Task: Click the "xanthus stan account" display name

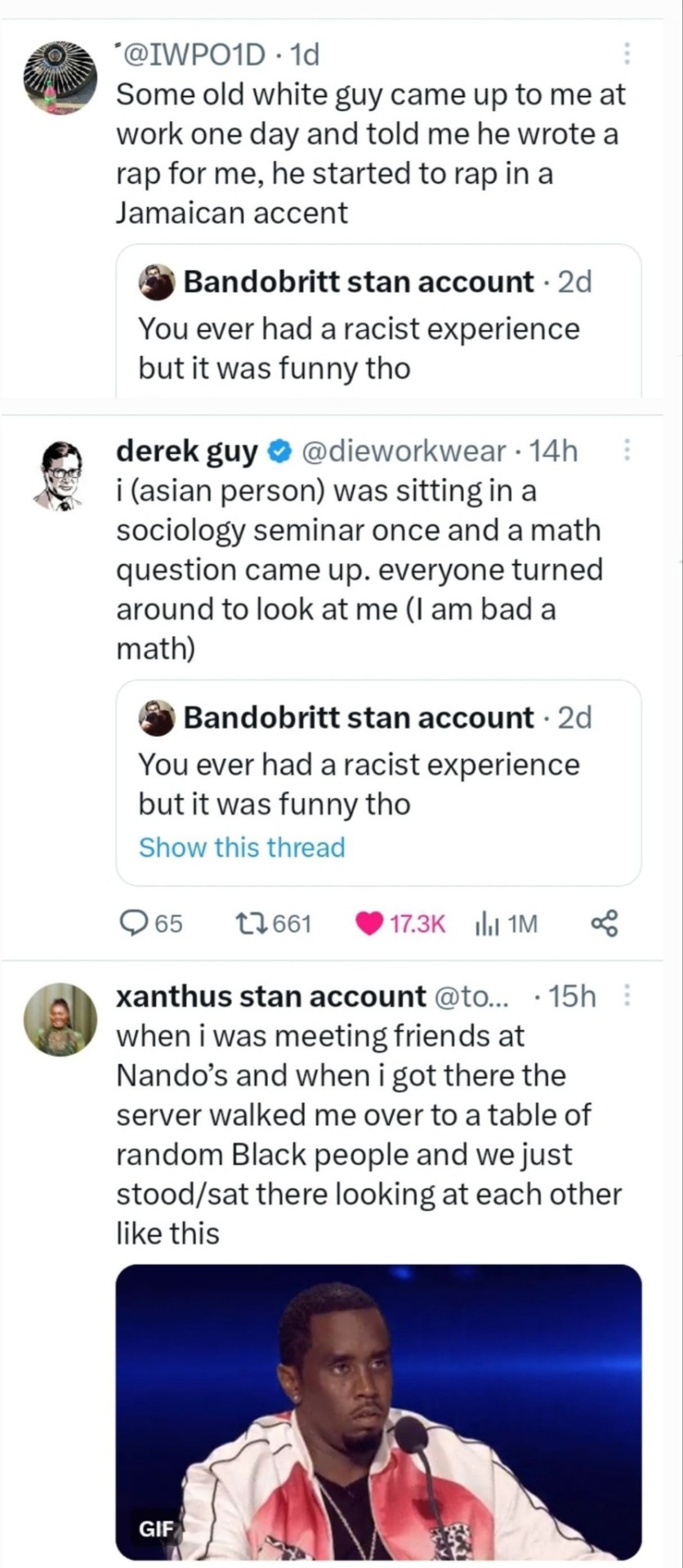Action: tap(271, 996)
